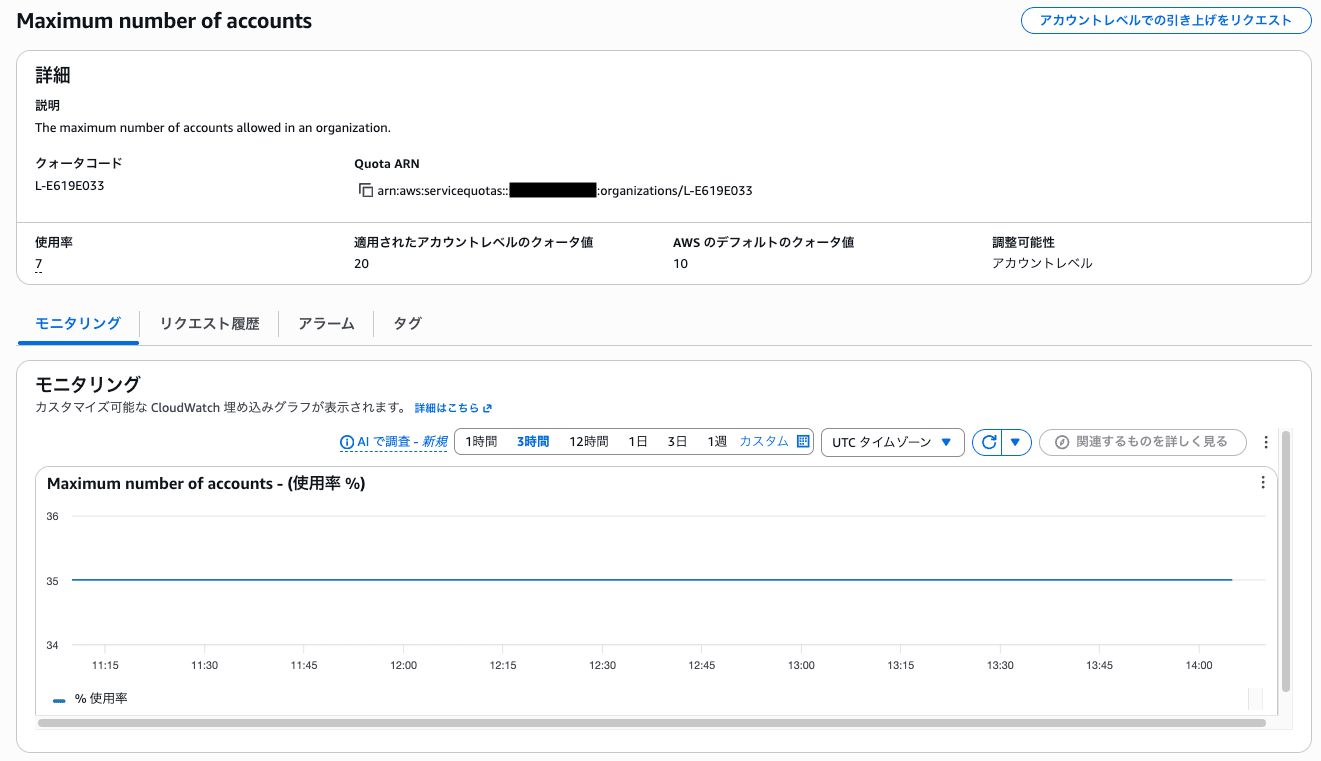Click the compass icon for related exploration

coord(1062,442)
